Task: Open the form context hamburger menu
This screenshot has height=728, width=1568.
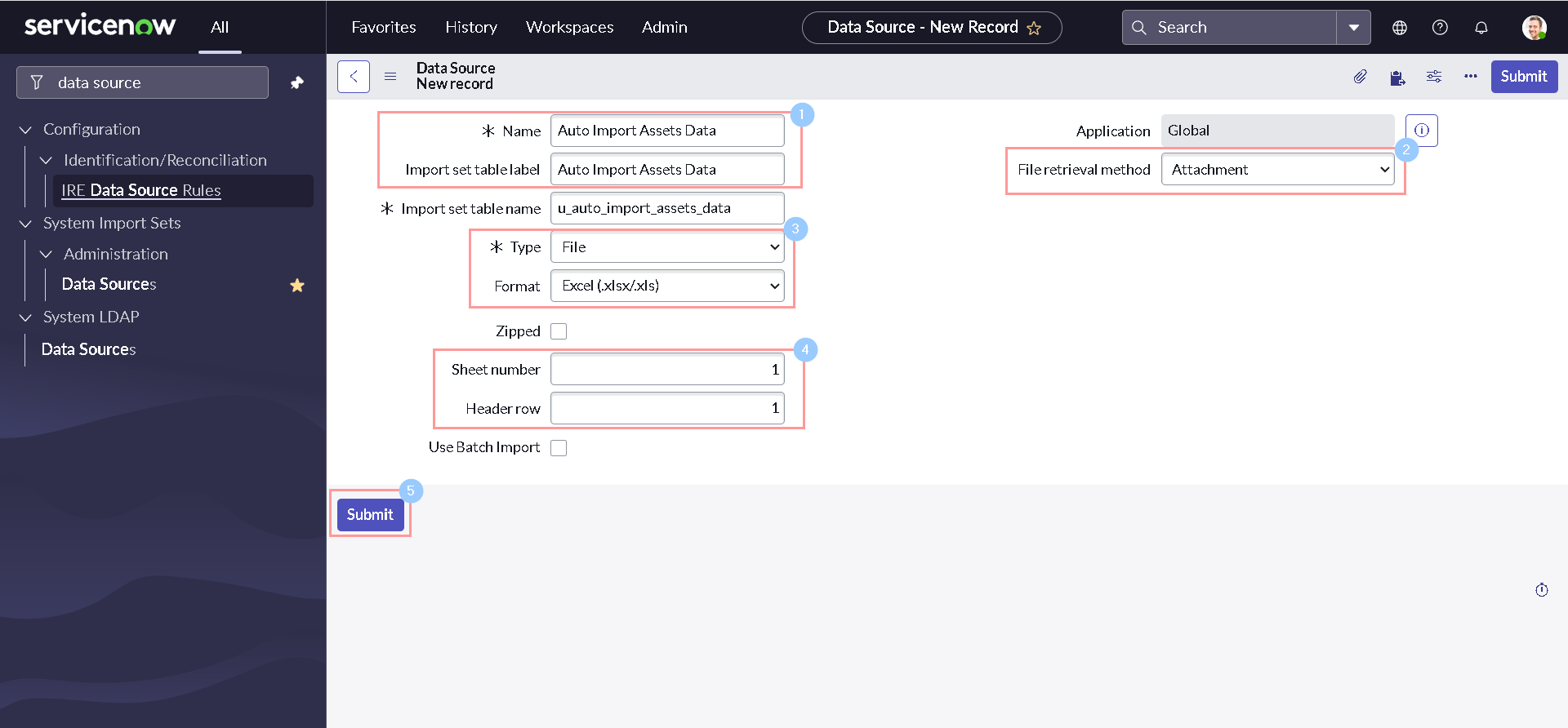Action: pos(390,77)
